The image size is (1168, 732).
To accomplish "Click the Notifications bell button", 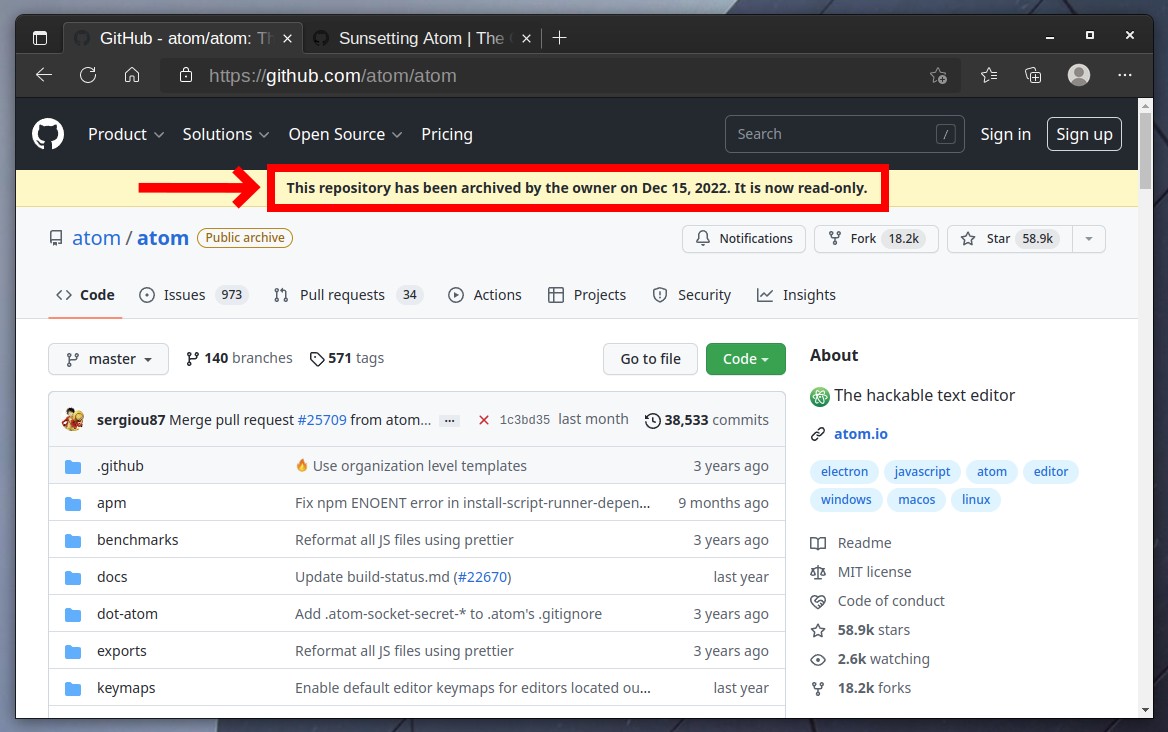I will [x=743, y=238].
